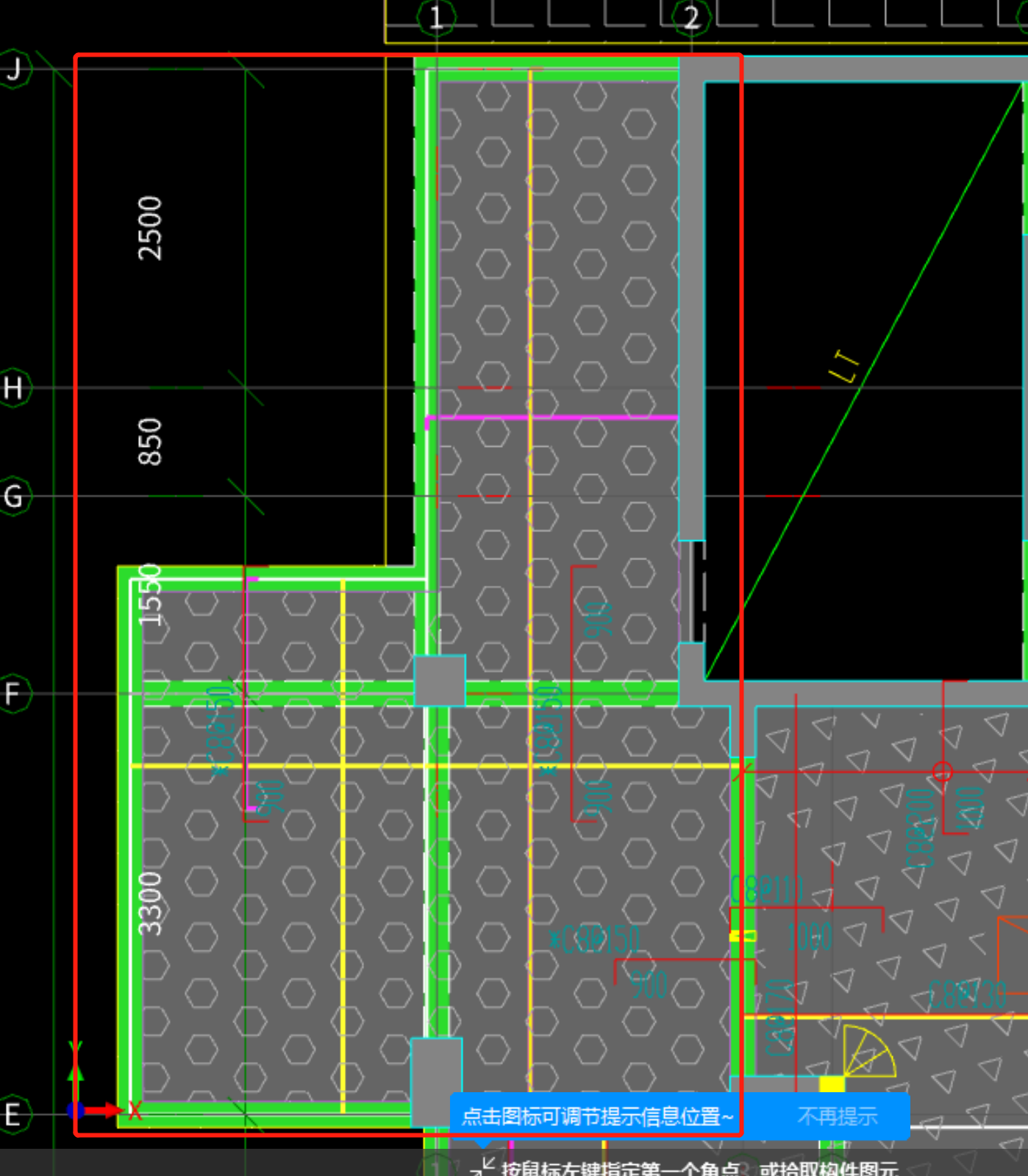Click the gray column near axis E
The height and width of the screenshot is (1176, 1028).
tap(436, 1082)
